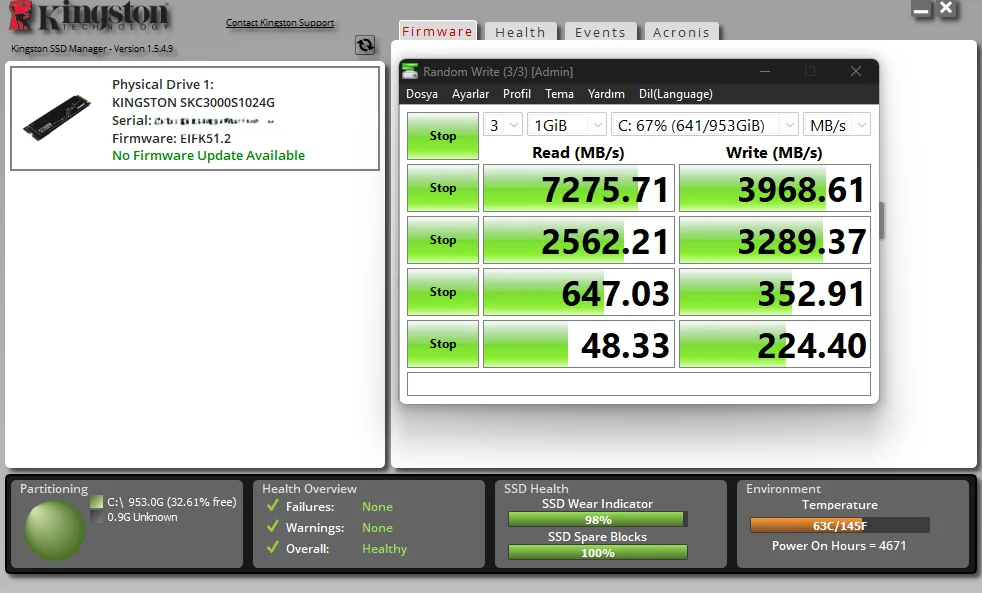Click '0.9G Unknown' partition text
Image resolution: width=982 pixels, height=593 pixels.
pyautogui.click(x=142, y=517)
